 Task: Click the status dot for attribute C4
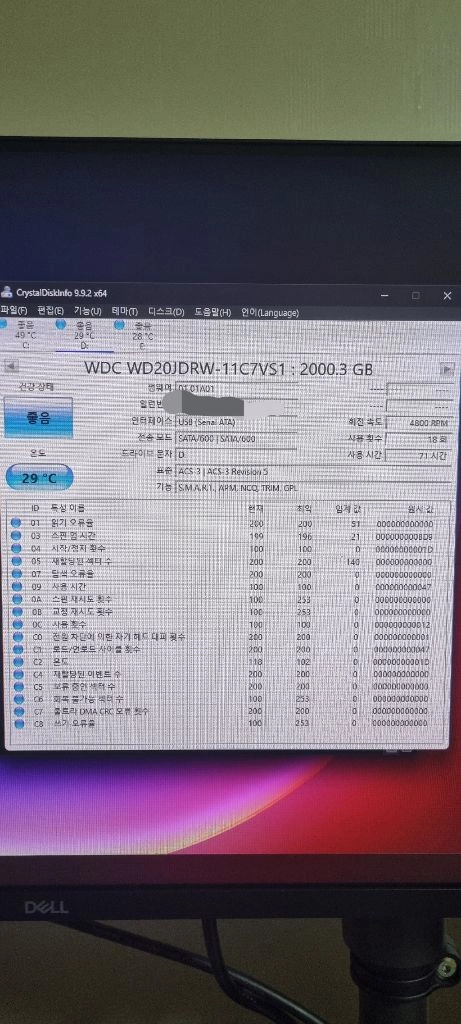[x=16, y=673]
